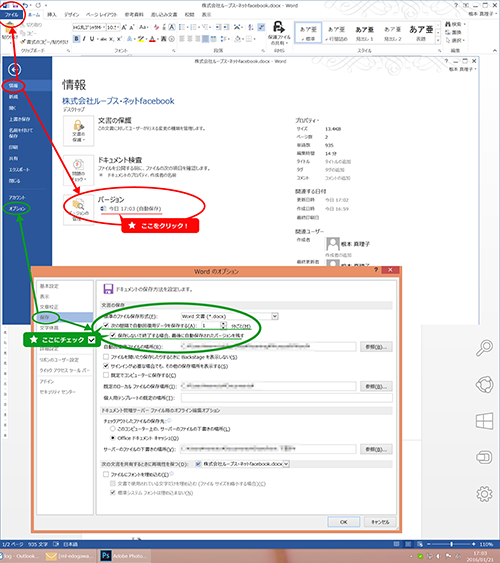Click the Search charm magnifier icon
Screen dimensions: 500x563
(x=484, y=348)
